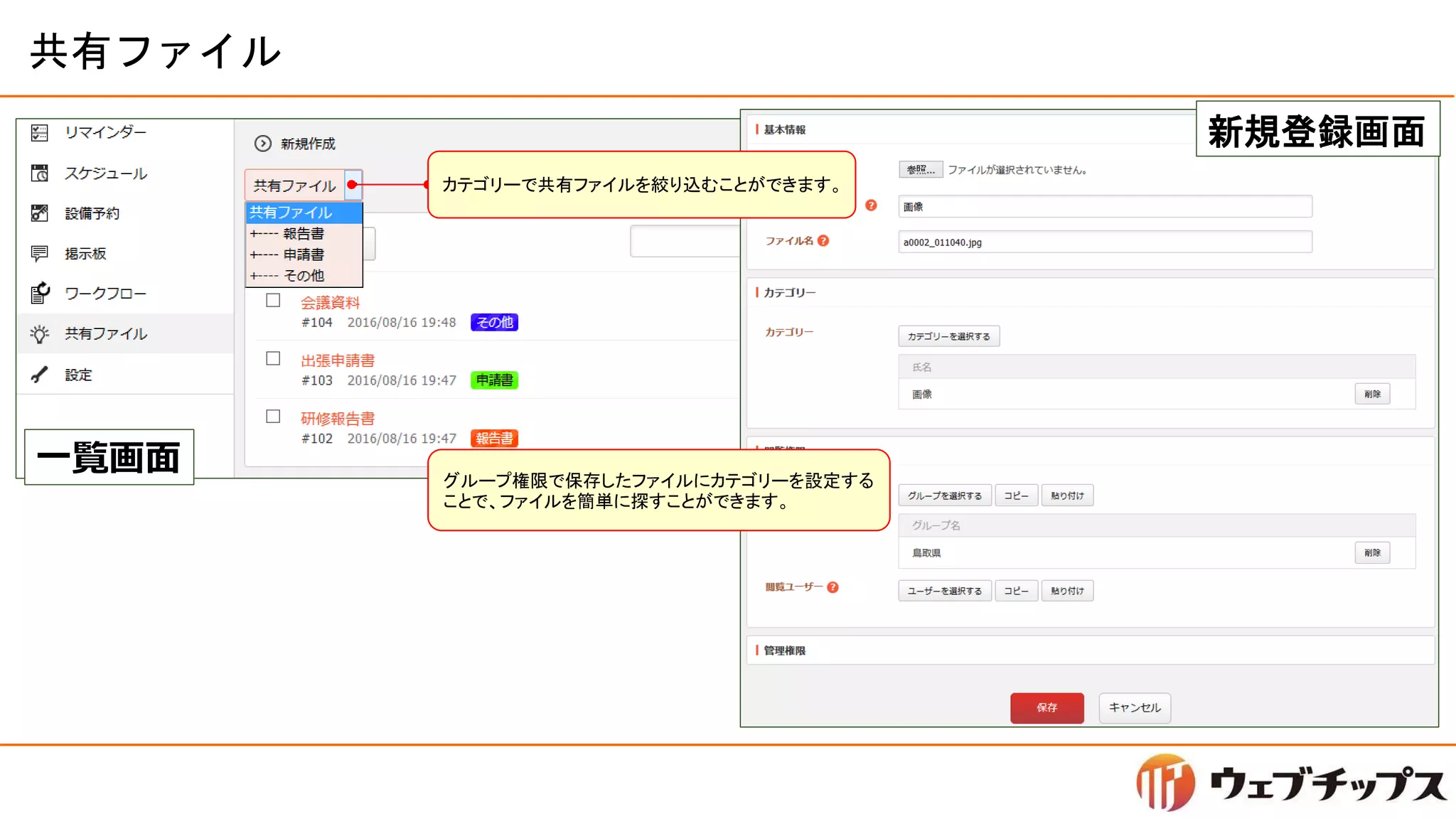Click the Workflow icon in sidebar
Viewport: 1456px width, 819px height.
pos(40,293)
